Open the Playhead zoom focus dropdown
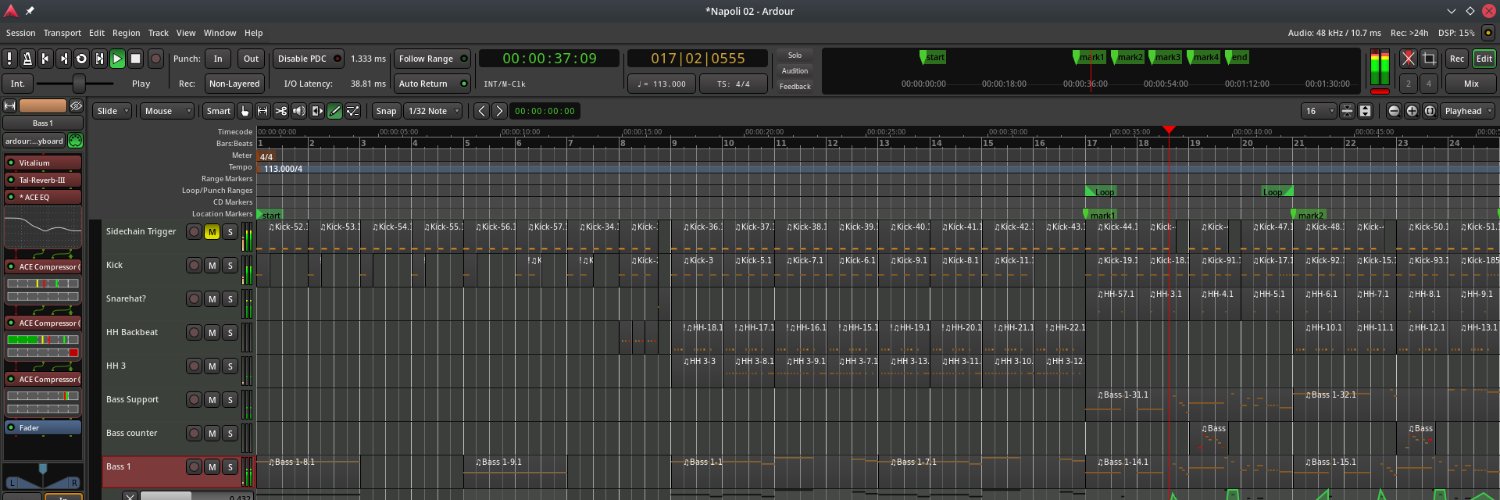The width and height of the screenshot is (1500, 500). point(1468,111)
